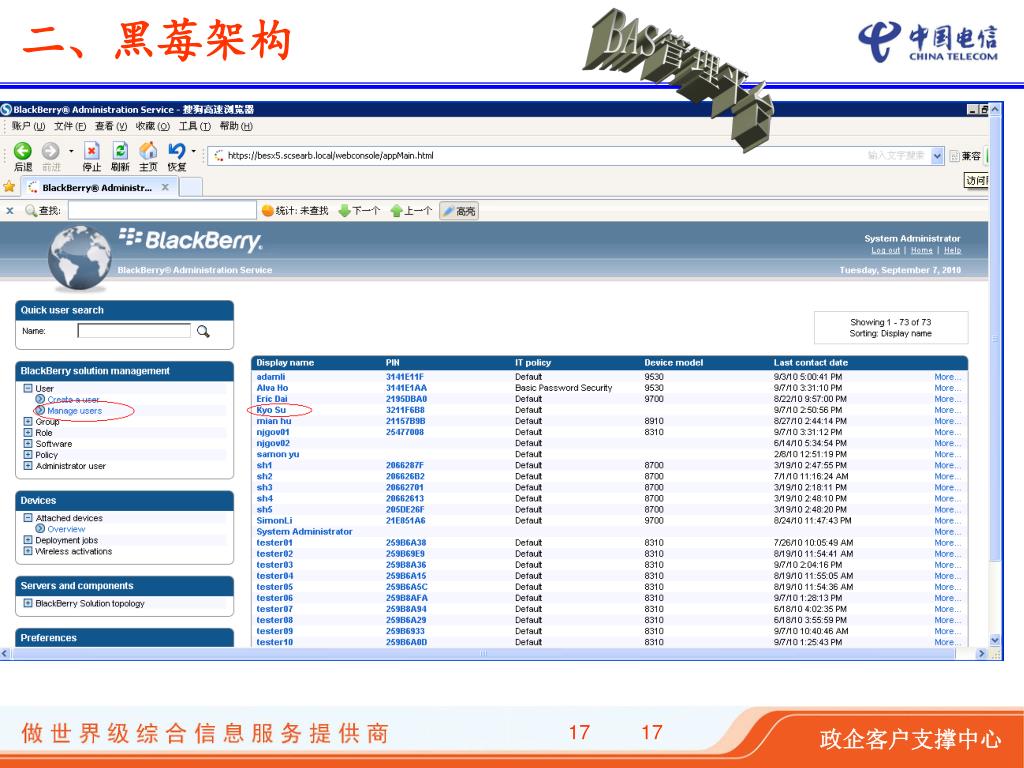Open user SimonLi
This screenshot has height=768, width=1024.
[274, 520]
